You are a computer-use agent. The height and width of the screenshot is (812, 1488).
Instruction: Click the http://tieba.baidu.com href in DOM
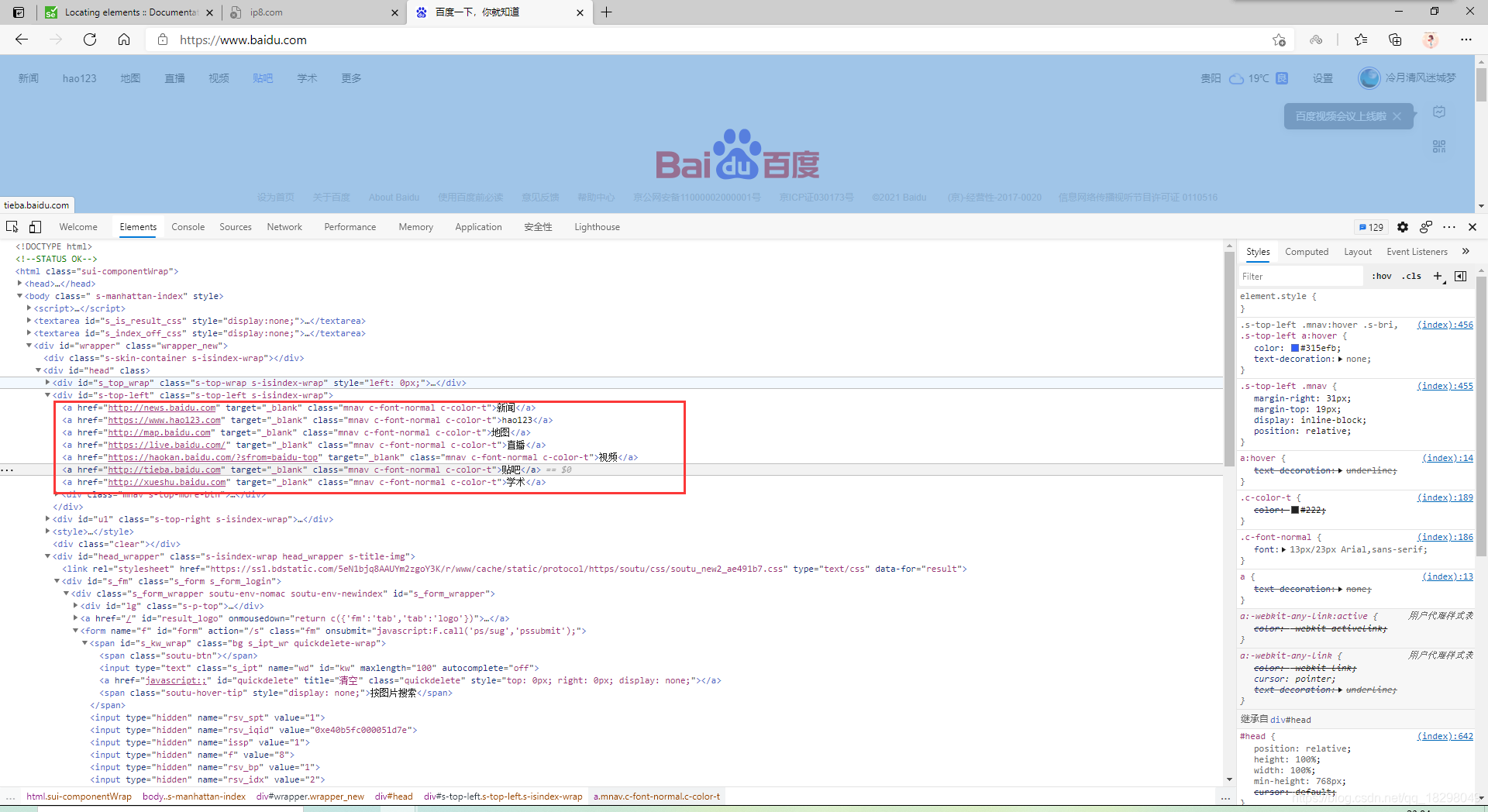pyautogui.click(x=165, y=470)
